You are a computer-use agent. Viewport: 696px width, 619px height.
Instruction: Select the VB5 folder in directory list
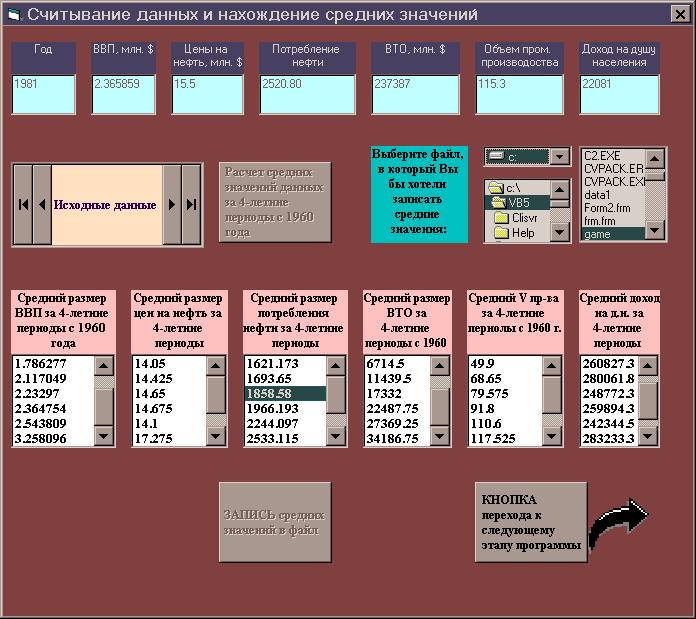pos(518,202)
